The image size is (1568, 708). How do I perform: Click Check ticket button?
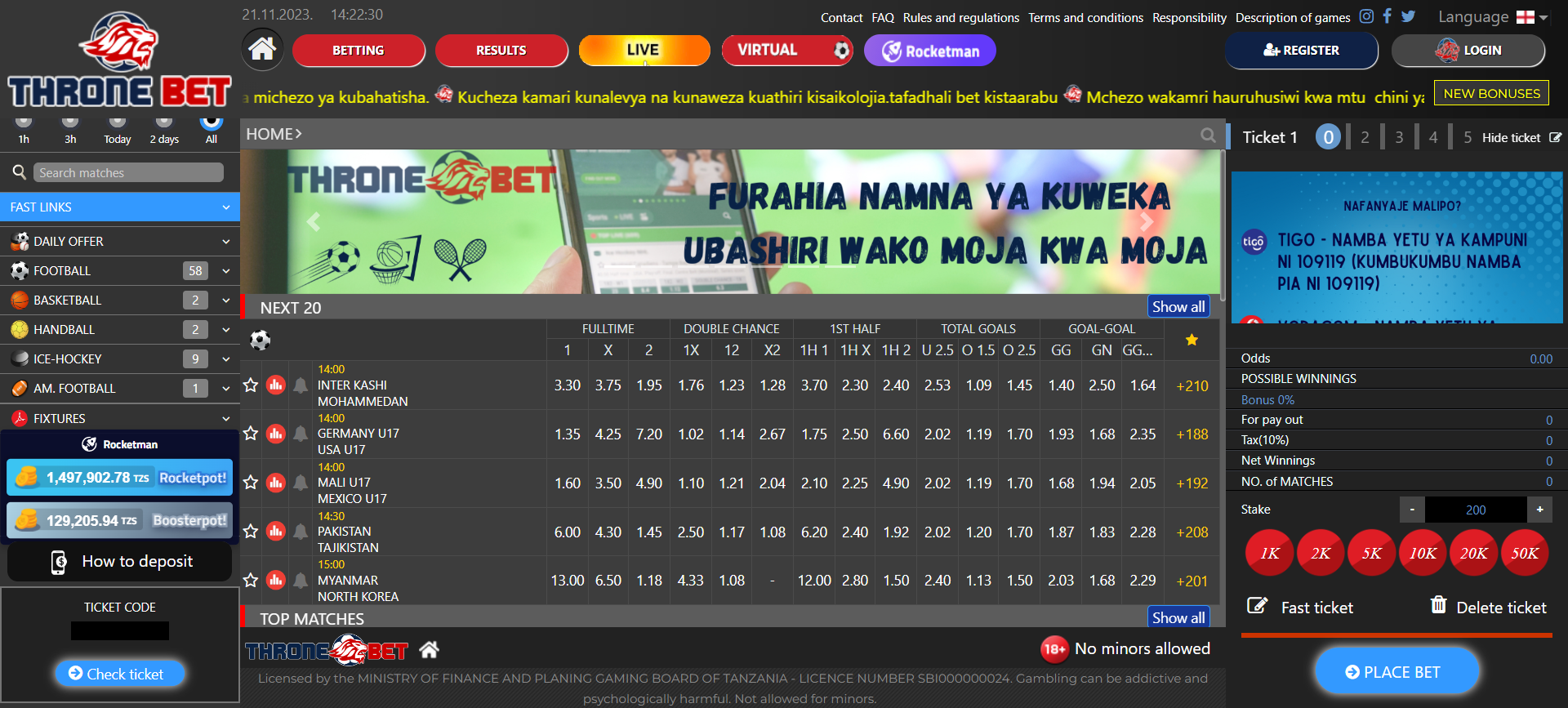[119, 674]
